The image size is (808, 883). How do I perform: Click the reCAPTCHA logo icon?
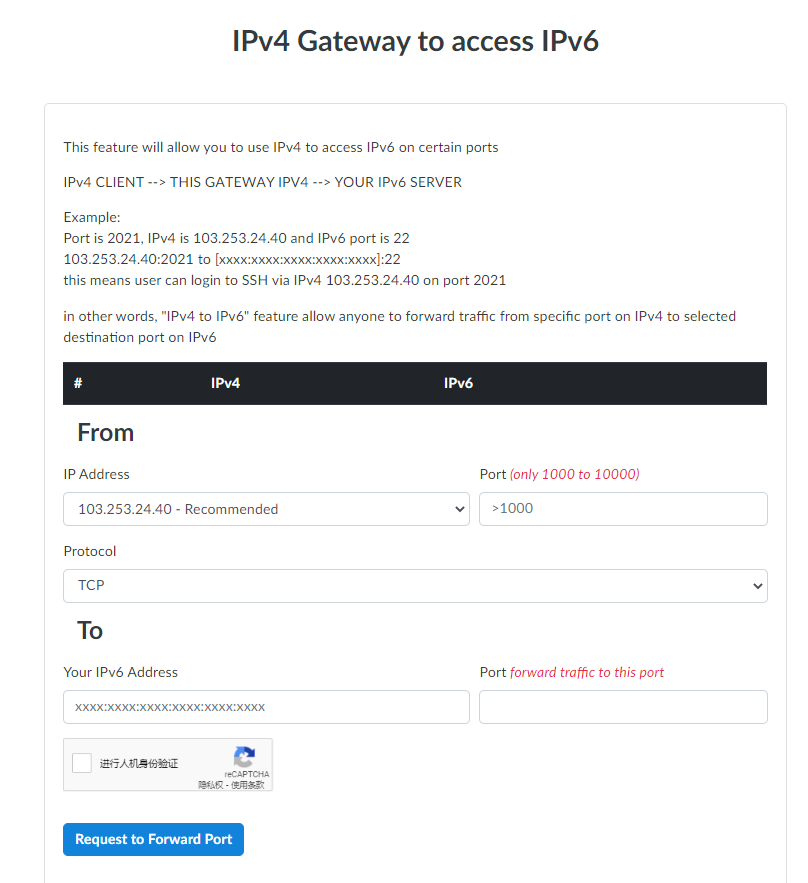(x=245, y=756)
